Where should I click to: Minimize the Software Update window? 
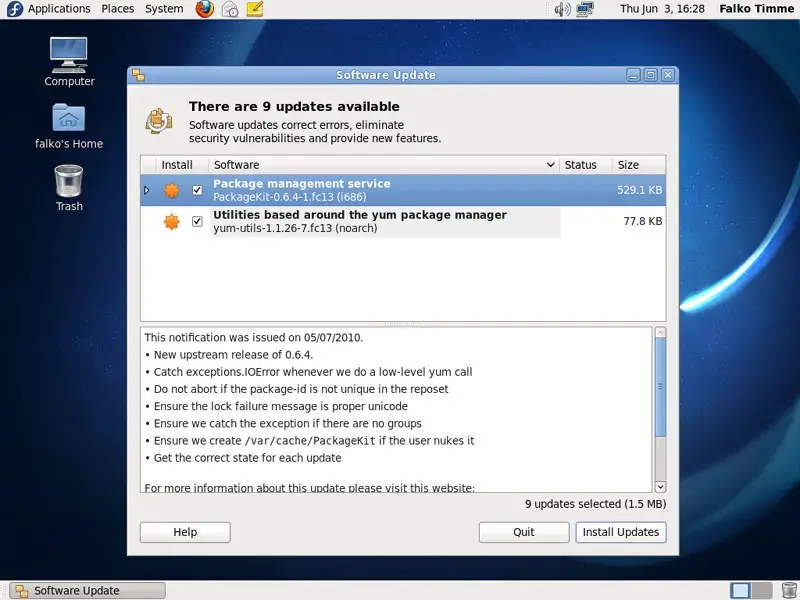(633, 75)
